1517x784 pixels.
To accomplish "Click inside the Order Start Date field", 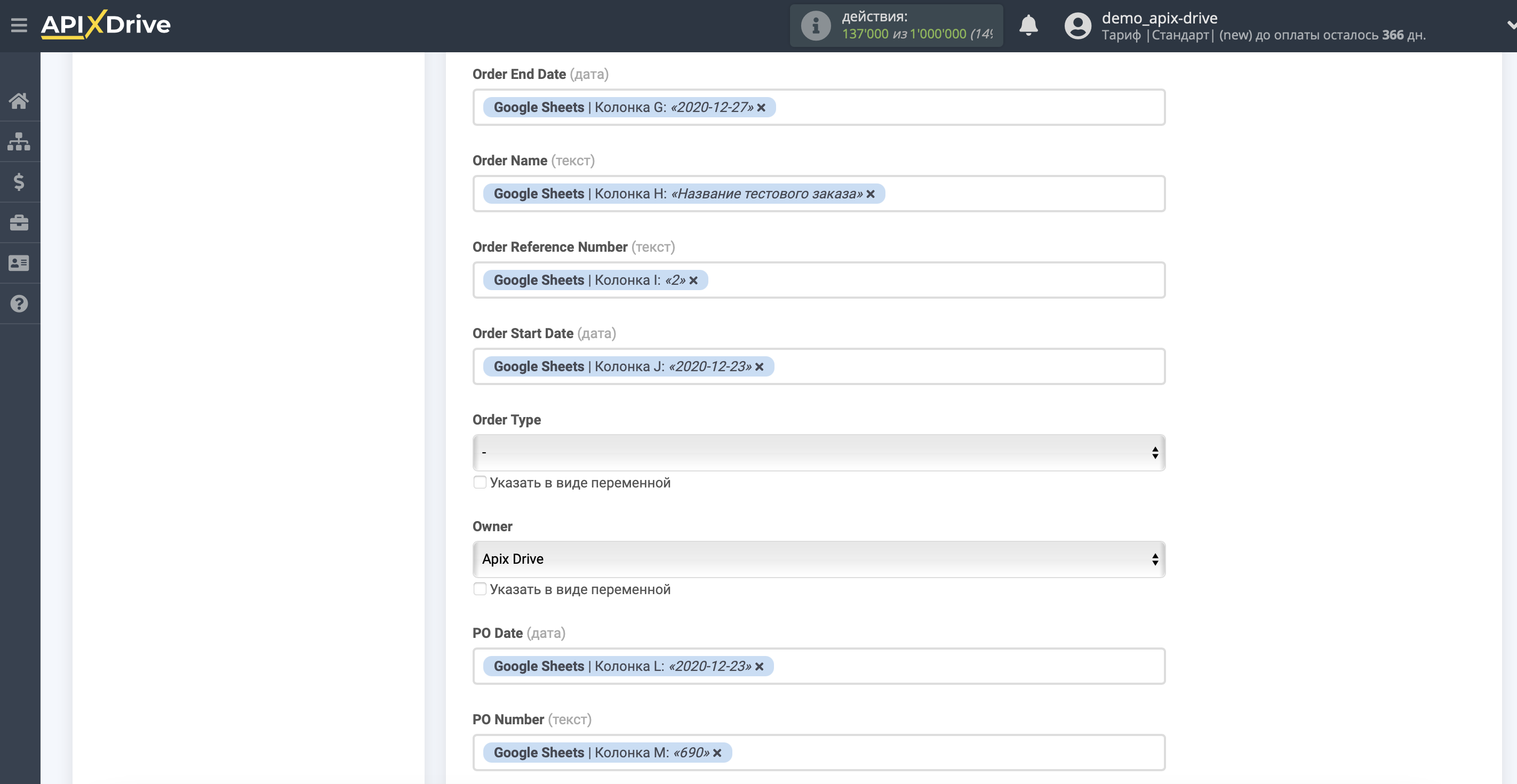I will (819, 366).
